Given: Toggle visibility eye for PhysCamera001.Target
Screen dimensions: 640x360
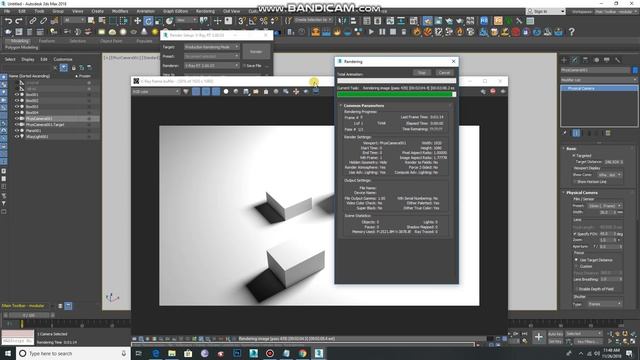Looking at the screenshot, I should point(17,124).
